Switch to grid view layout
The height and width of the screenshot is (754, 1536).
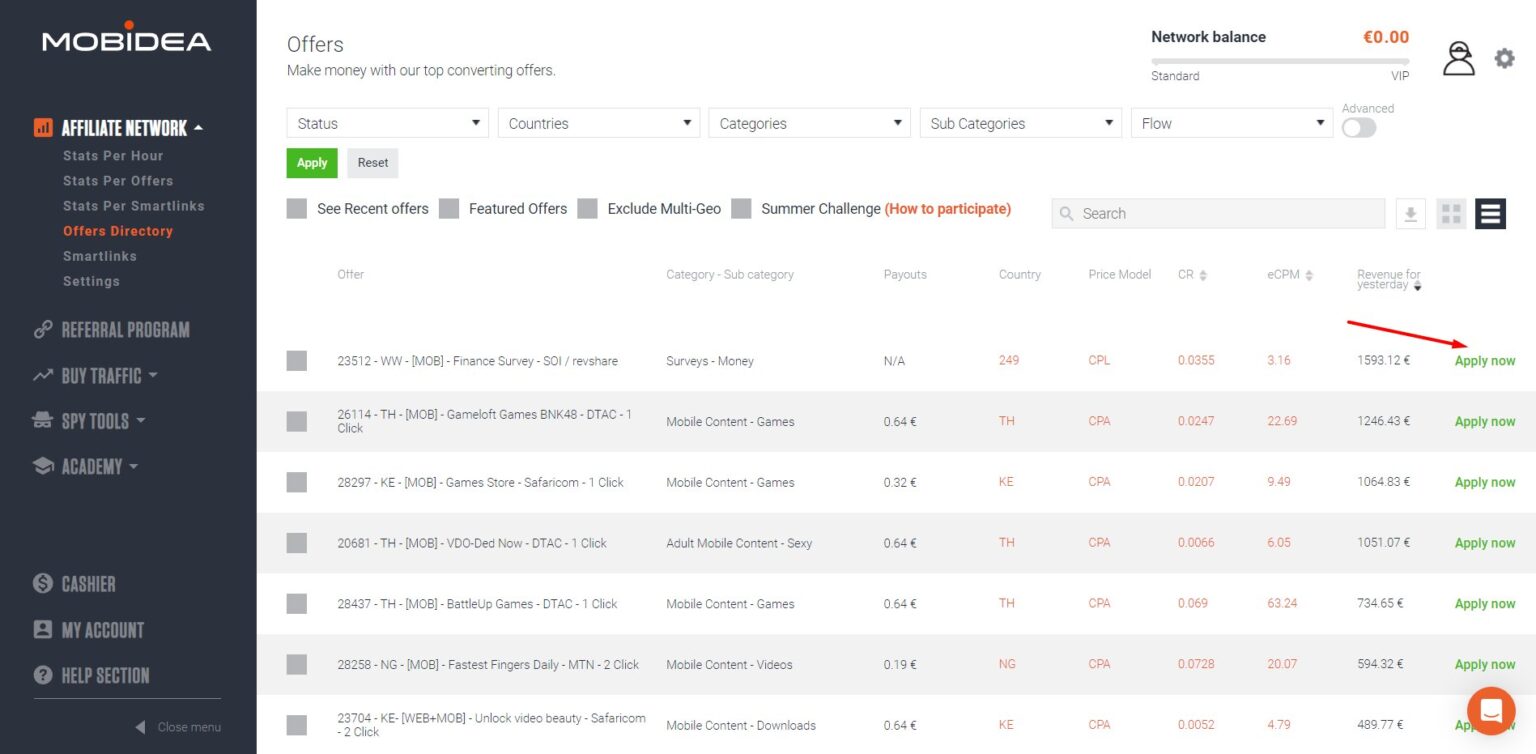pos(1451,214)
